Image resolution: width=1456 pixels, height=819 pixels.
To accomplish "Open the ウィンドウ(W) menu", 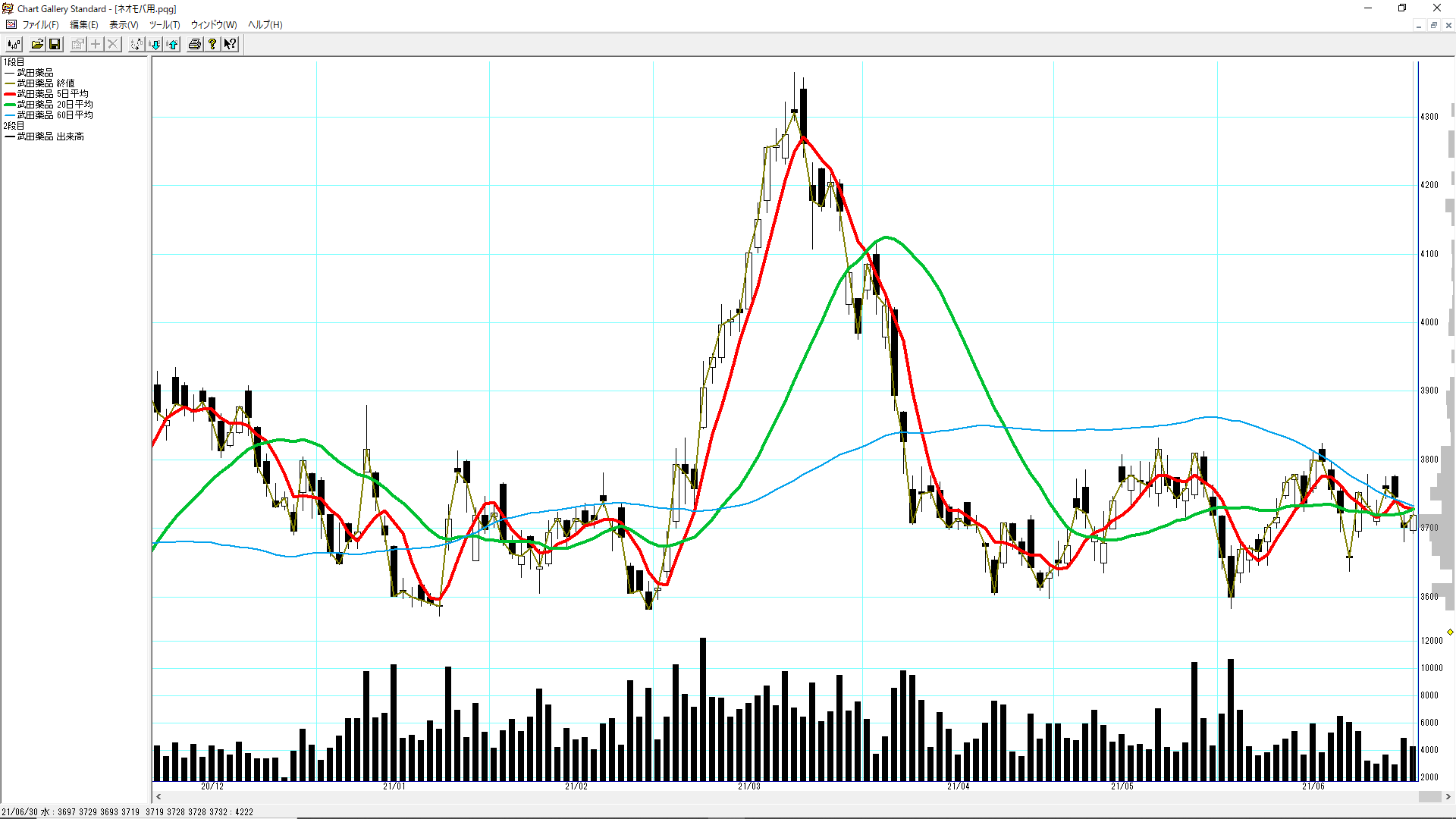I will coord(213,25).
